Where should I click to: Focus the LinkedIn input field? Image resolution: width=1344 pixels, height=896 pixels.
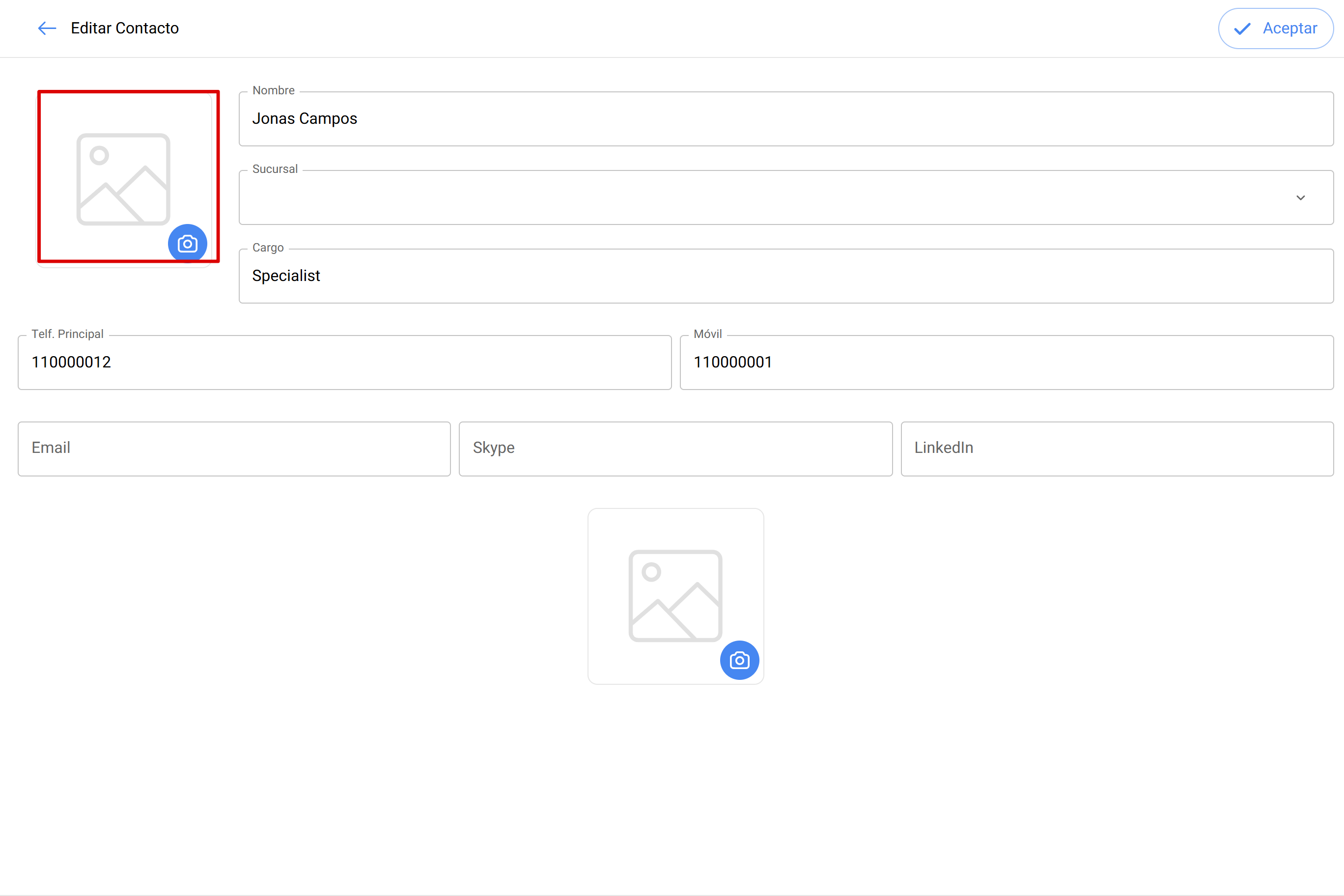click(x=1117, y=448)
